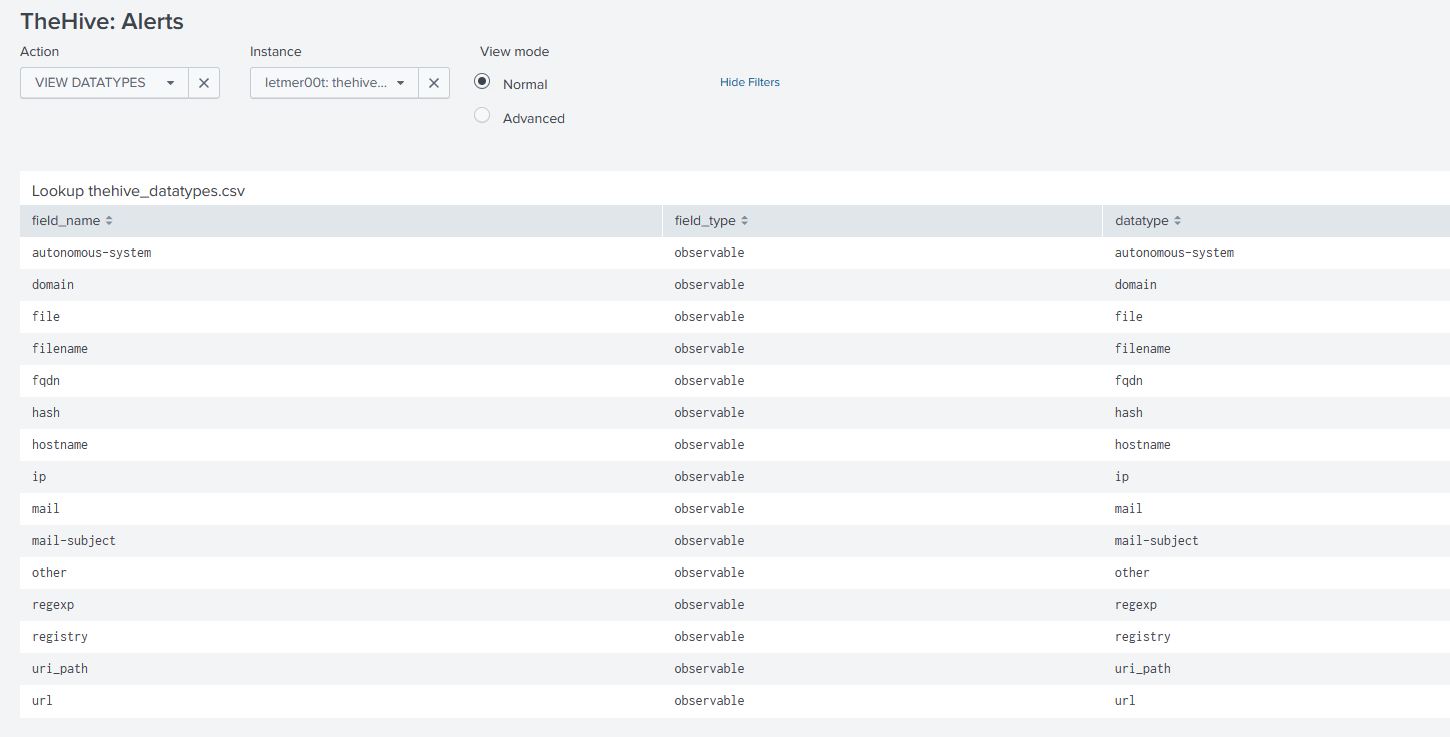Sort table by field_type column
Viewport: 1450px width, 737px height.
pos(711,221)
